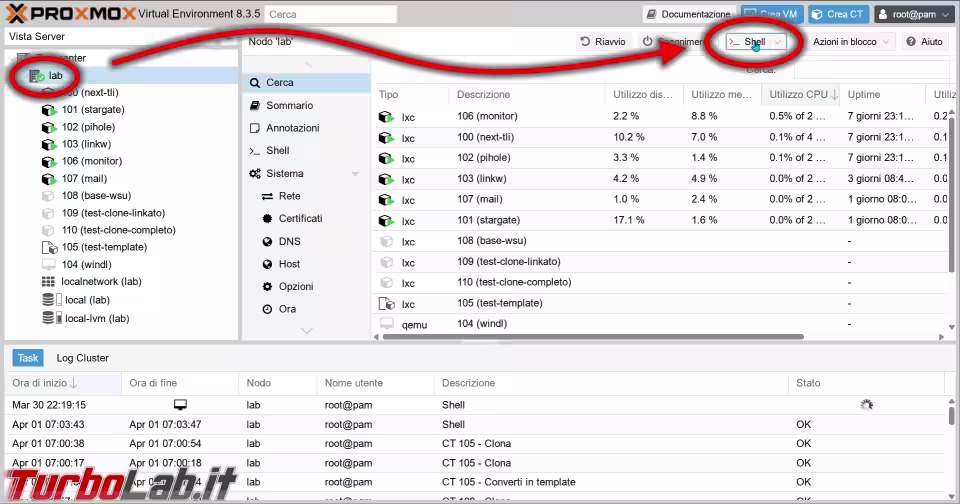Click the local-lvm (lab) storage icon
This screenshot has height=504, width=960.
pyautogui.click(x=51, y=318)
